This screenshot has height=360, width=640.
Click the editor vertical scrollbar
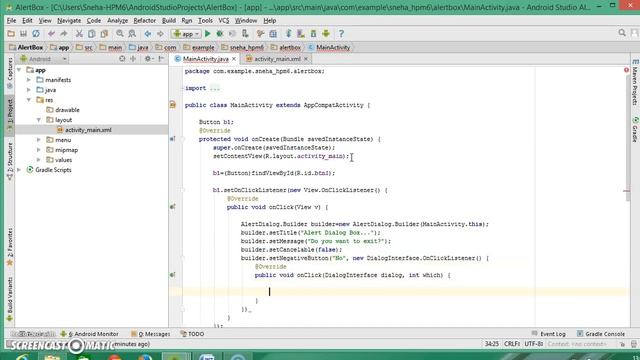(x=628, y=137)
